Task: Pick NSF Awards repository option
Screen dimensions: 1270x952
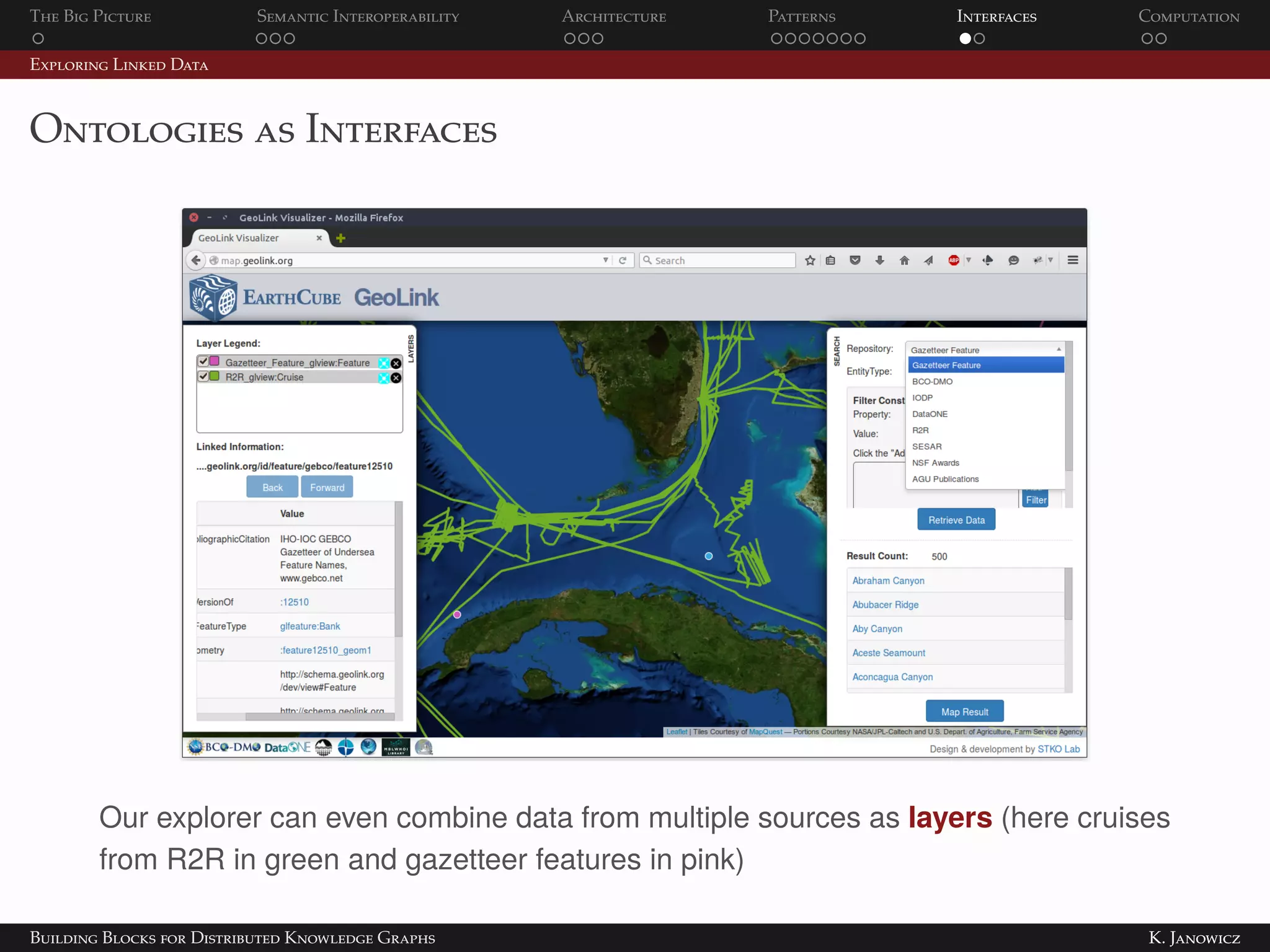Action: click(x=935, y=463)
